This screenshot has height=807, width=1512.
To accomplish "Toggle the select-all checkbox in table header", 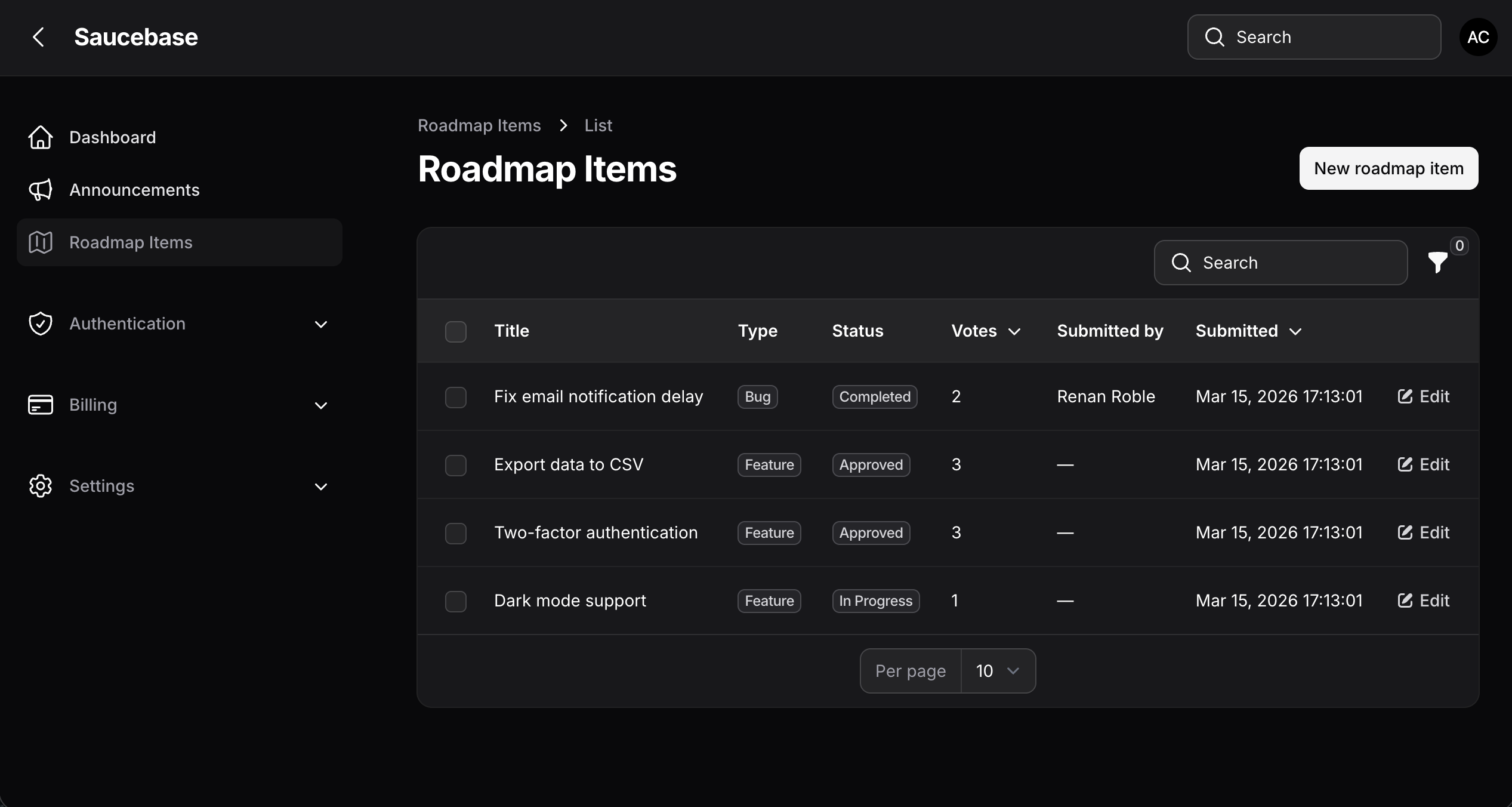I will 455,331.
